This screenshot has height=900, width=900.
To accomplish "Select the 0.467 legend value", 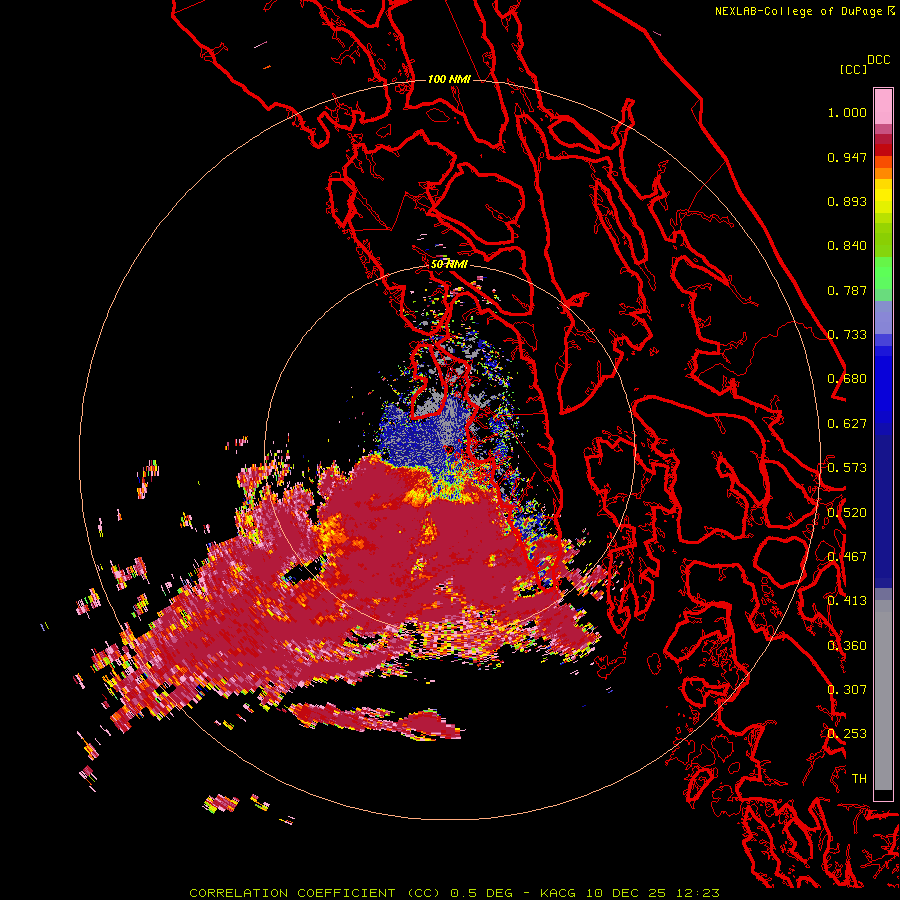I will coord(847,557).
